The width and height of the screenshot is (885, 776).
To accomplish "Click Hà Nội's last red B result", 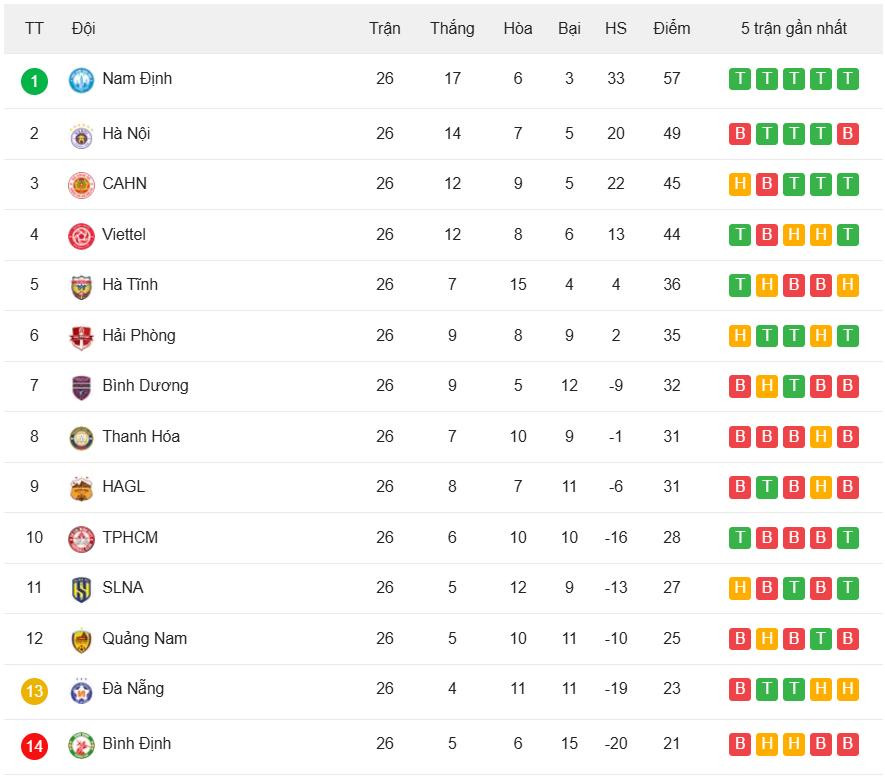I will point(848,134).
